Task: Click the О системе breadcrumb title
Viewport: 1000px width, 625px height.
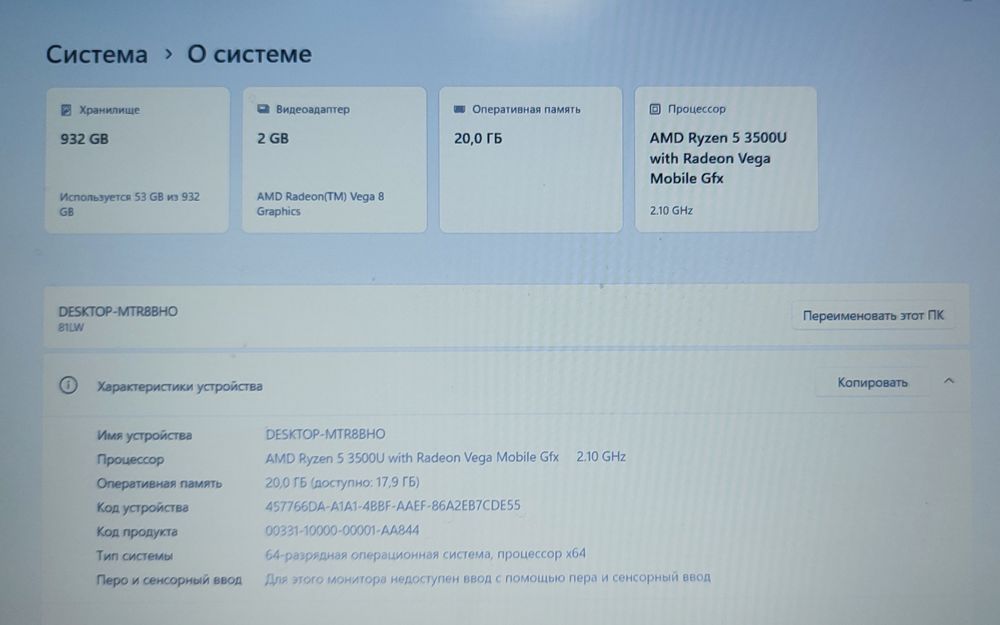Action: pyautogui.click(x=249, y=54)
